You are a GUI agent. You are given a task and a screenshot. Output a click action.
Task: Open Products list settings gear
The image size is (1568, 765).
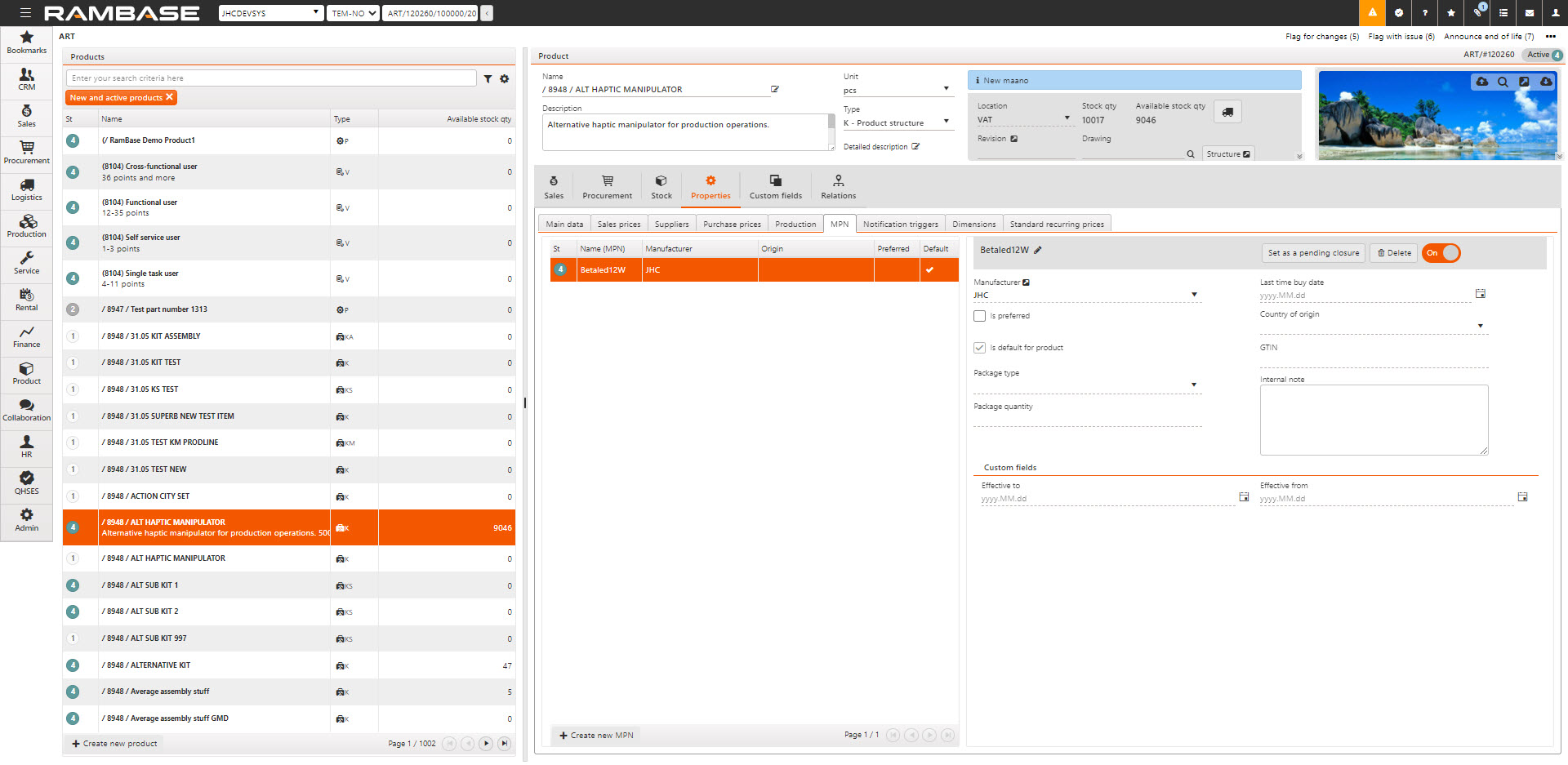pyautogui.click(x=505, y=78)
